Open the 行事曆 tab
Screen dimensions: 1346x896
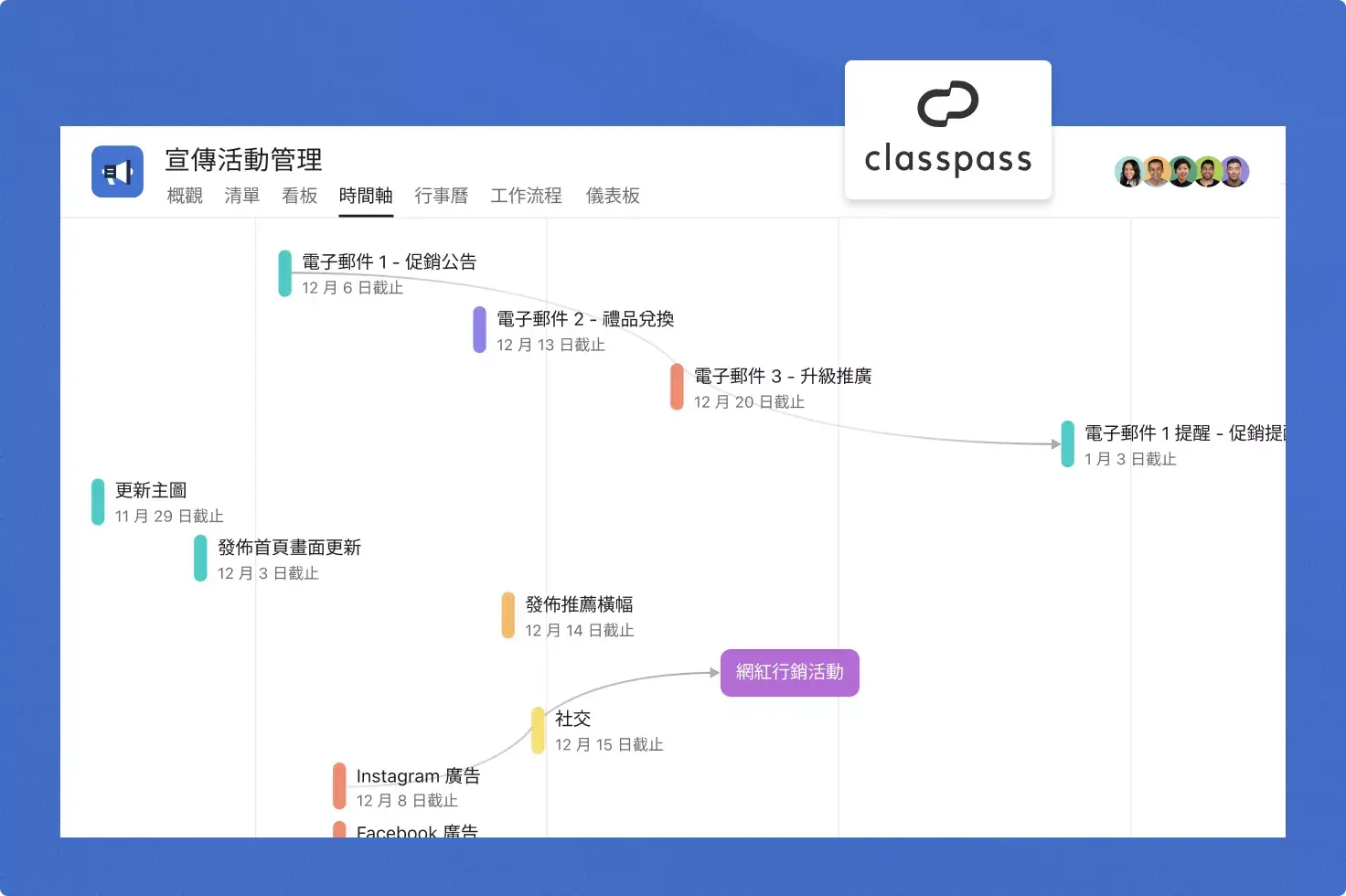(442, 196)
